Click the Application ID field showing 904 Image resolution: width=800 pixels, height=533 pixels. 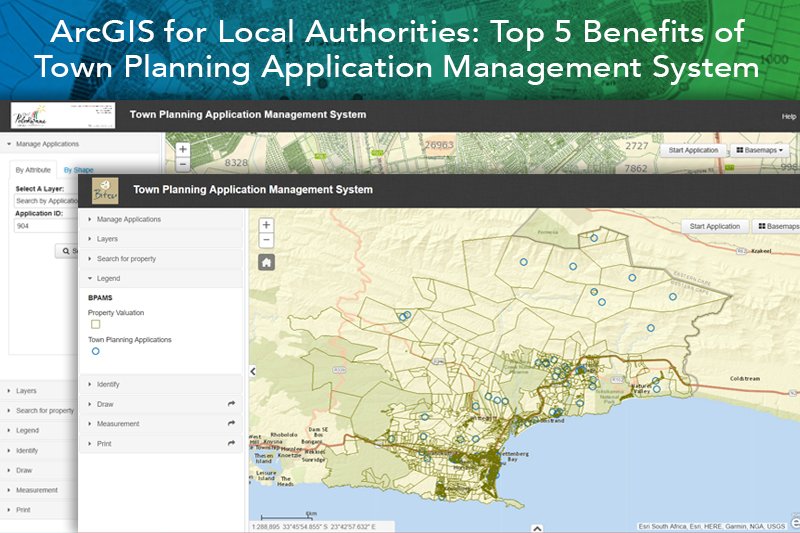[46, 226]
